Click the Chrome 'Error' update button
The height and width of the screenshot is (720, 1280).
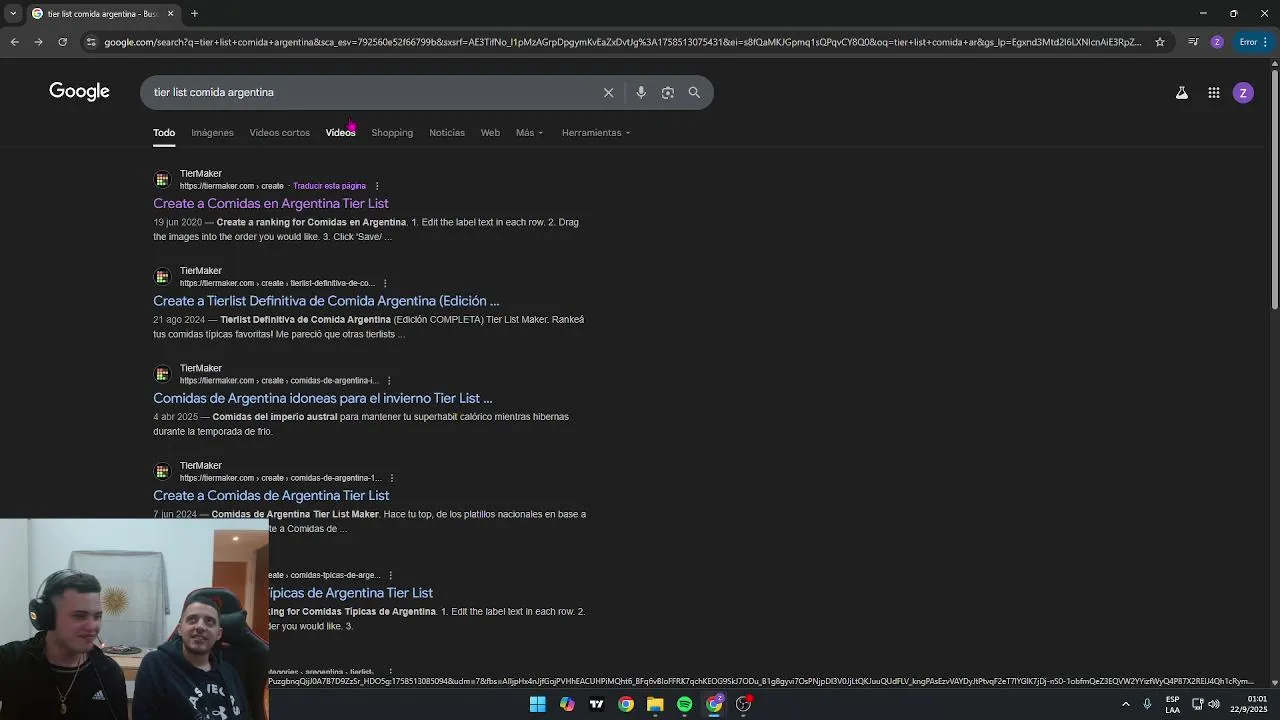[x=1253, y=42]
